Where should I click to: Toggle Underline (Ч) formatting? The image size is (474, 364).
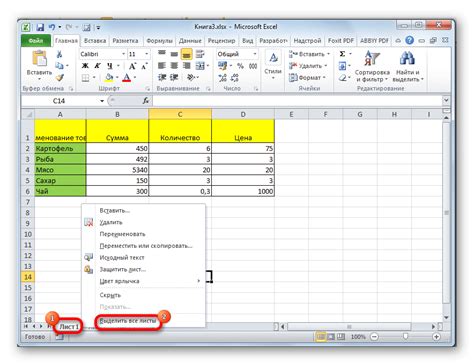point(109,66)
